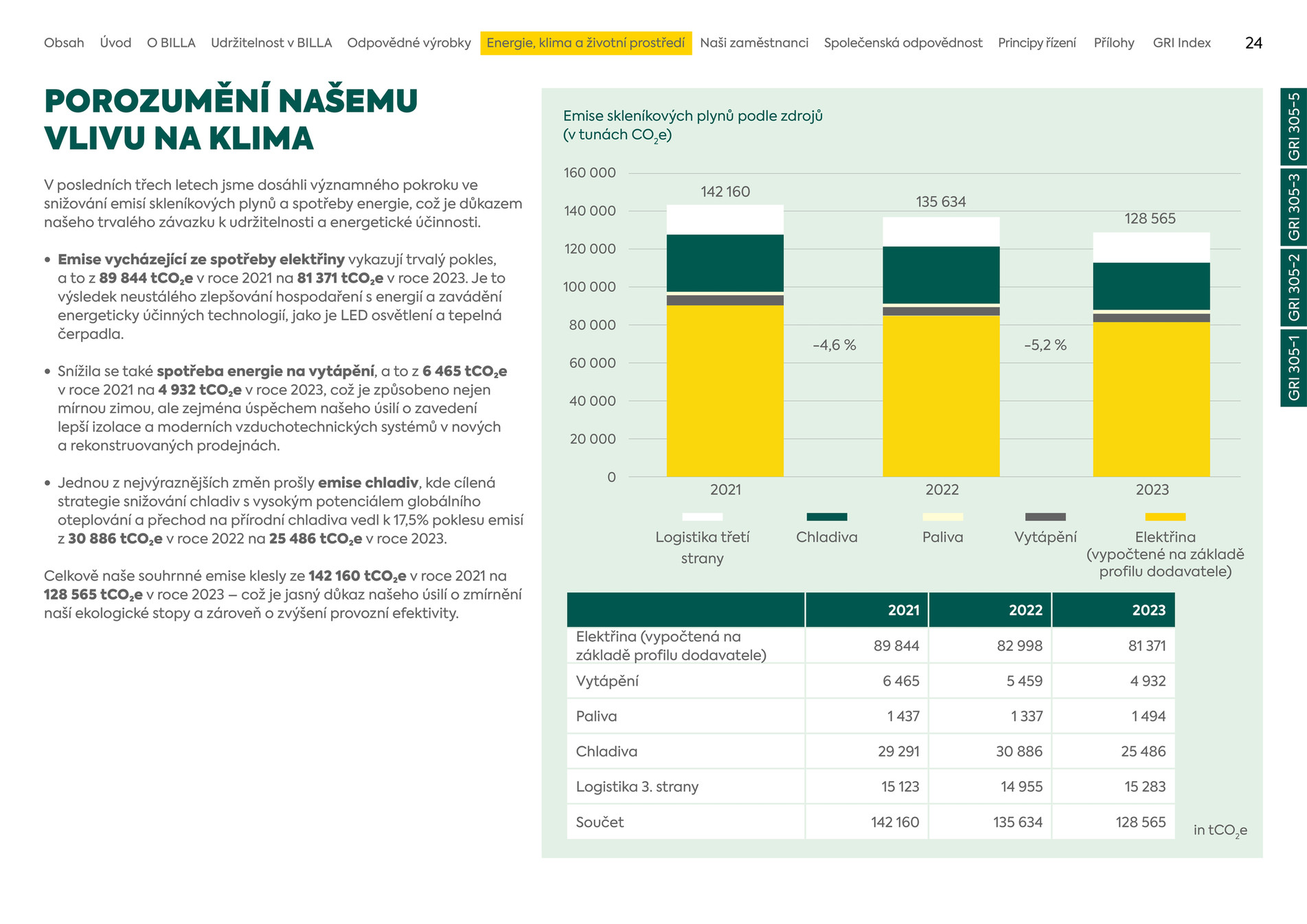Screen dimensions: 1307x924
Task: Select the yellow Elektřina legend swatch
Action: tap(1166, 517)
